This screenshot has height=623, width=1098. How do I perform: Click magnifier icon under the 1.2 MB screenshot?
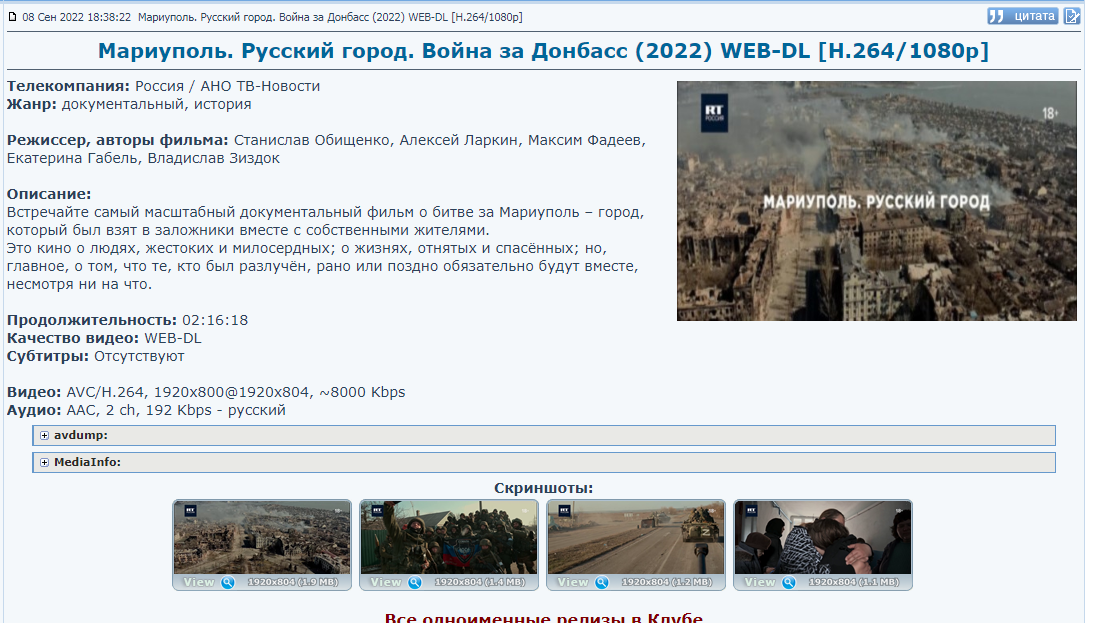(x=602, y=582)
